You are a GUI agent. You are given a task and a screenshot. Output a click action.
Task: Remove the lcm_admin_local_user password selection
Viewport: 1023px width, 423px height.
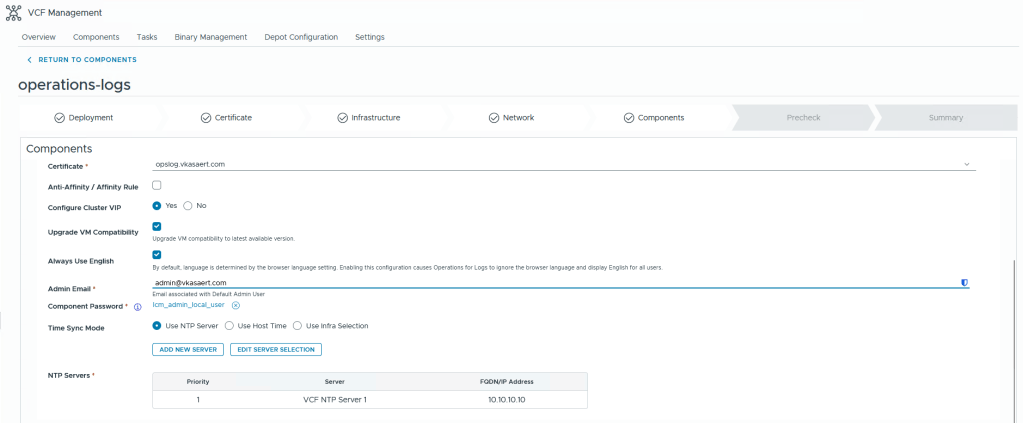point(236,305)
